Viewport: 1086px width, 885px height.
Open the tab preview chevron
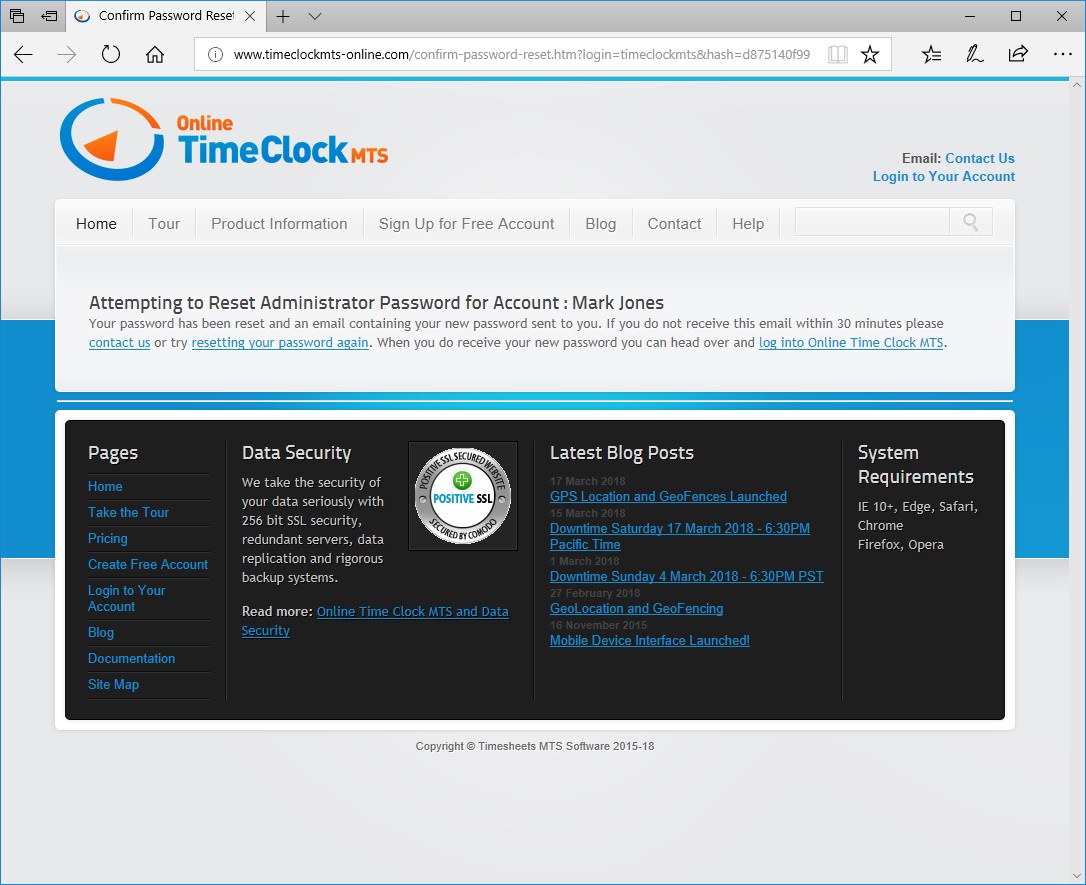(x=314, y=16)
